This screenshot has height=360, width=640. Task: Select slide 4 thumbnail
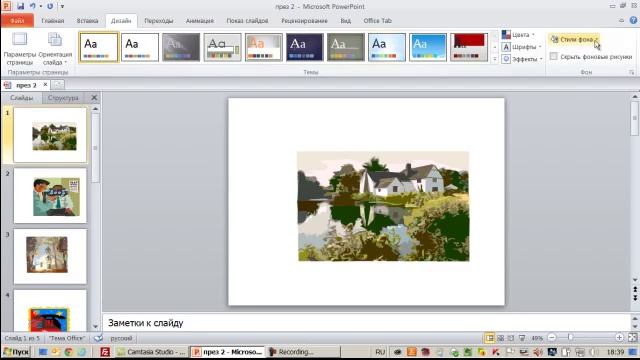(50, 311)
